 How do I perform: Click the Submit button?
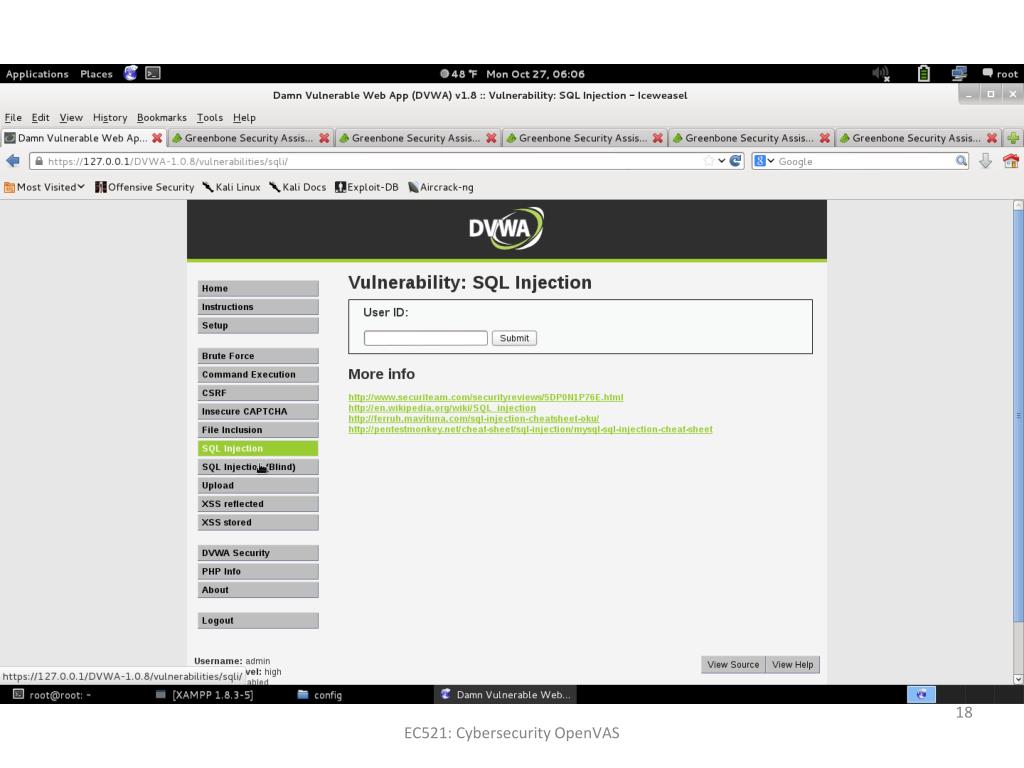tap(515, 338)
